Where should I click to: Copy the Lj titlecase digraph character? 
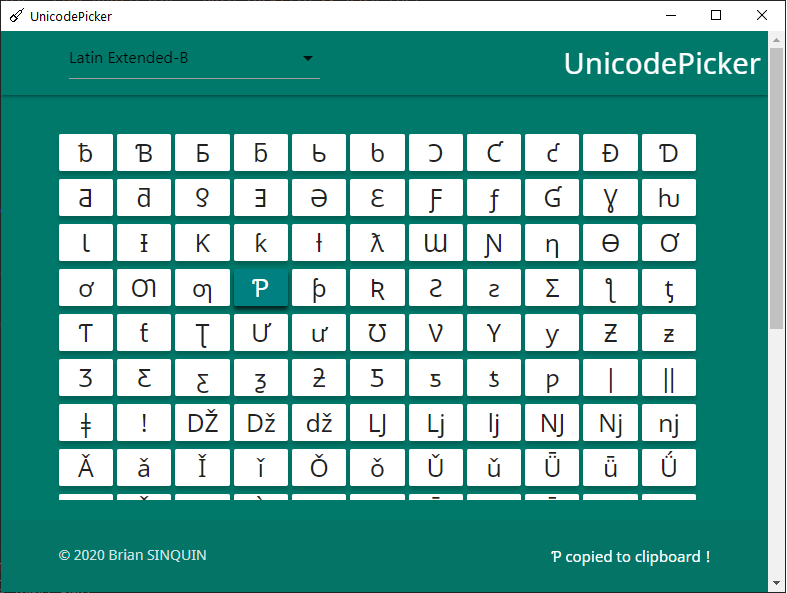pos(436,423)
